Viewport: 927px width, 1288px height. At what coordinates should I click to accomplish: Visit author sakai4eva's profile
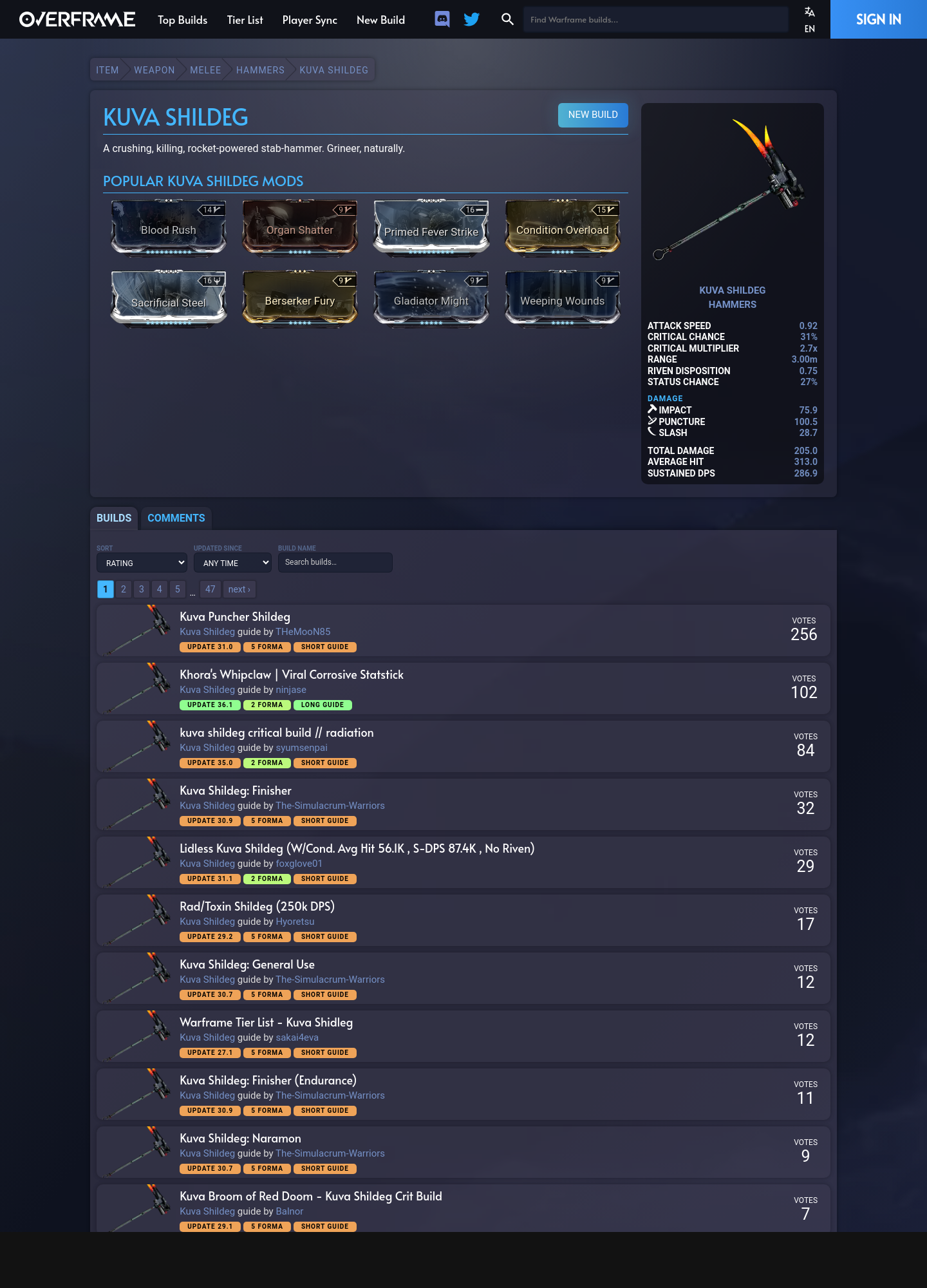click(297, 1037)
